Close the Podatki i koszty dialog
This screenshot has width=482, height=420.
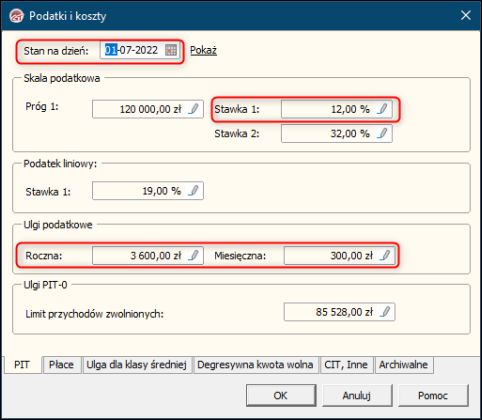tap(466, 15)
